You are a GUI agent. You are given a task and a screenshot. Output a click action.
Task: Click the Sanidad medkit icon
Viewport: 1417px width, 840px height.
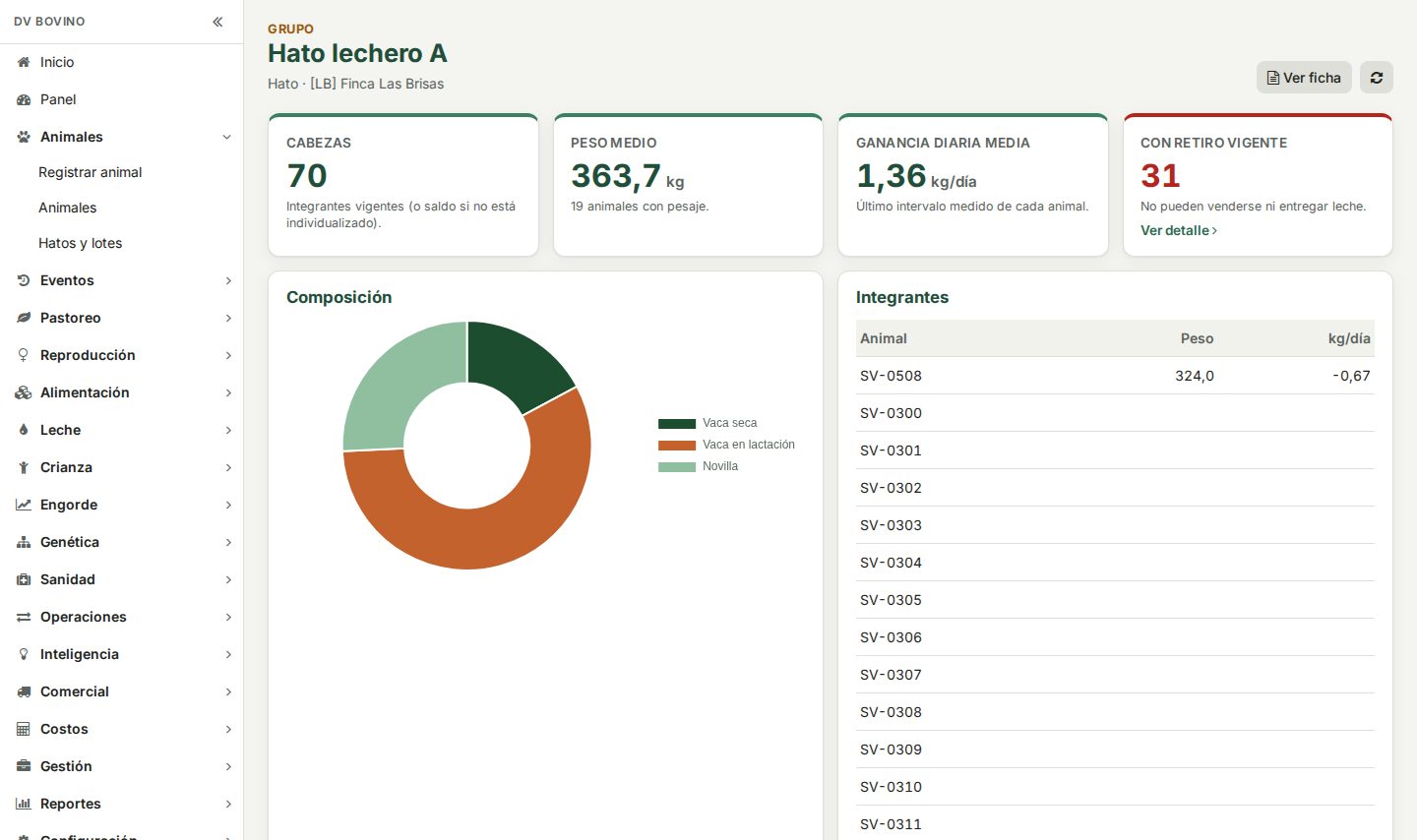tap(24, 579)
